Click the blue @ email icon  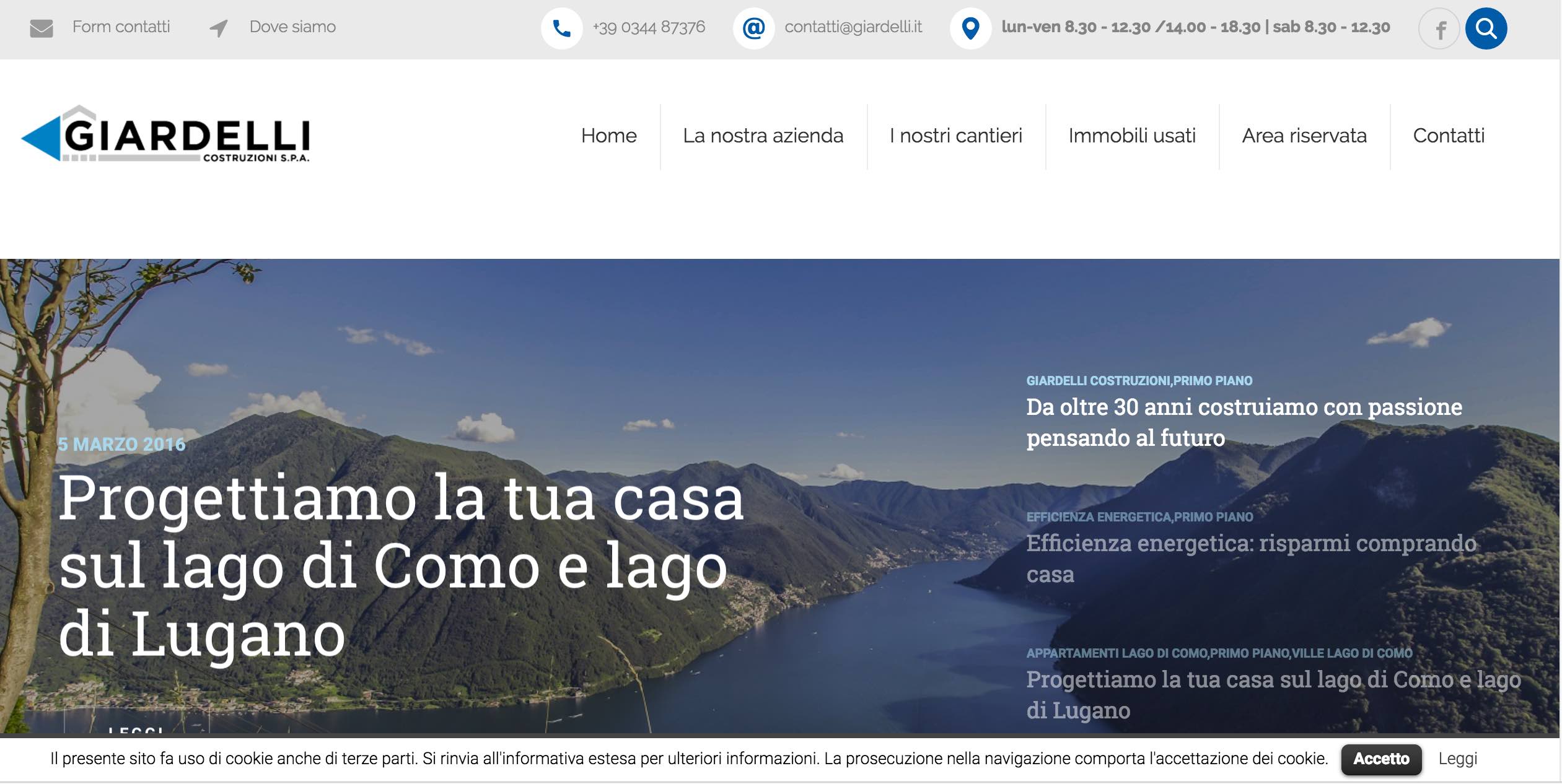(753, 28)
